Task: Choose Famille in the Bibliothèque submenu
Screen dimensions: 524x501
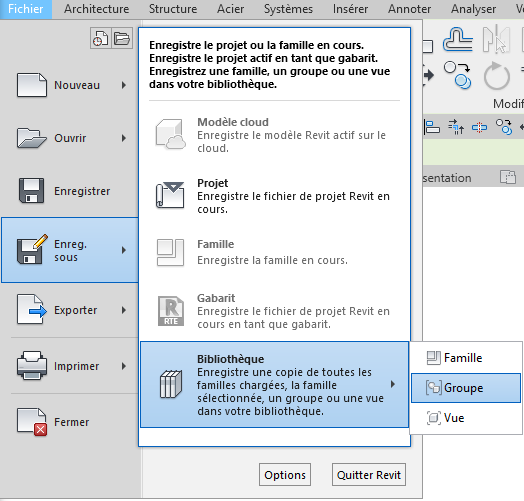Action: 466,358
